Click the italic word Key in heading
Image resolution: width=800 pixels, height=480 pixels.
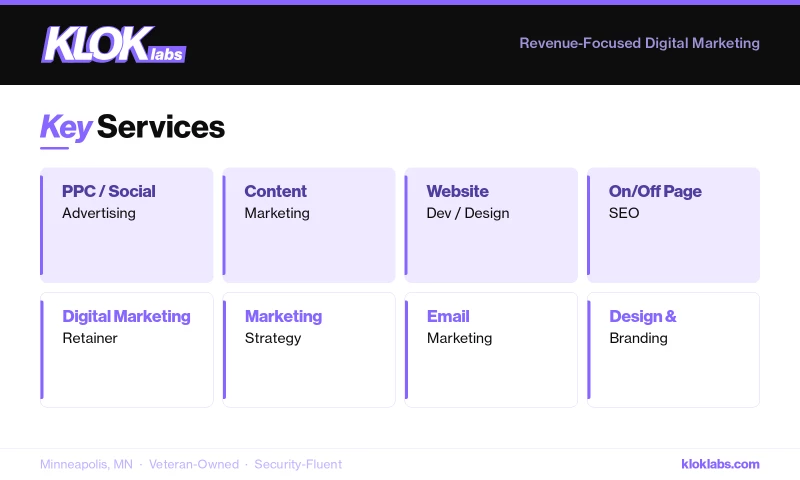[66, 127]
